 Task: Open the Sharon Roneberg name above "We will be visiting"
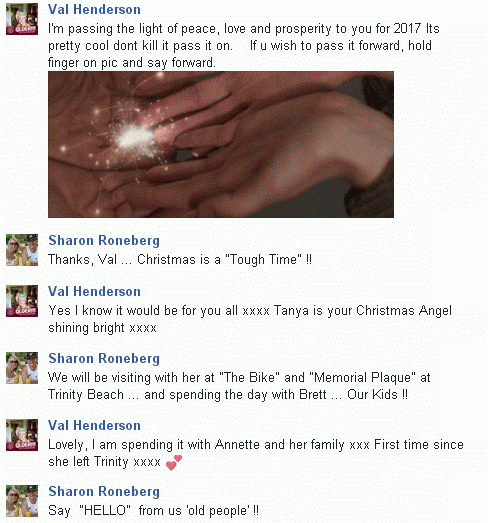[104, 359]
